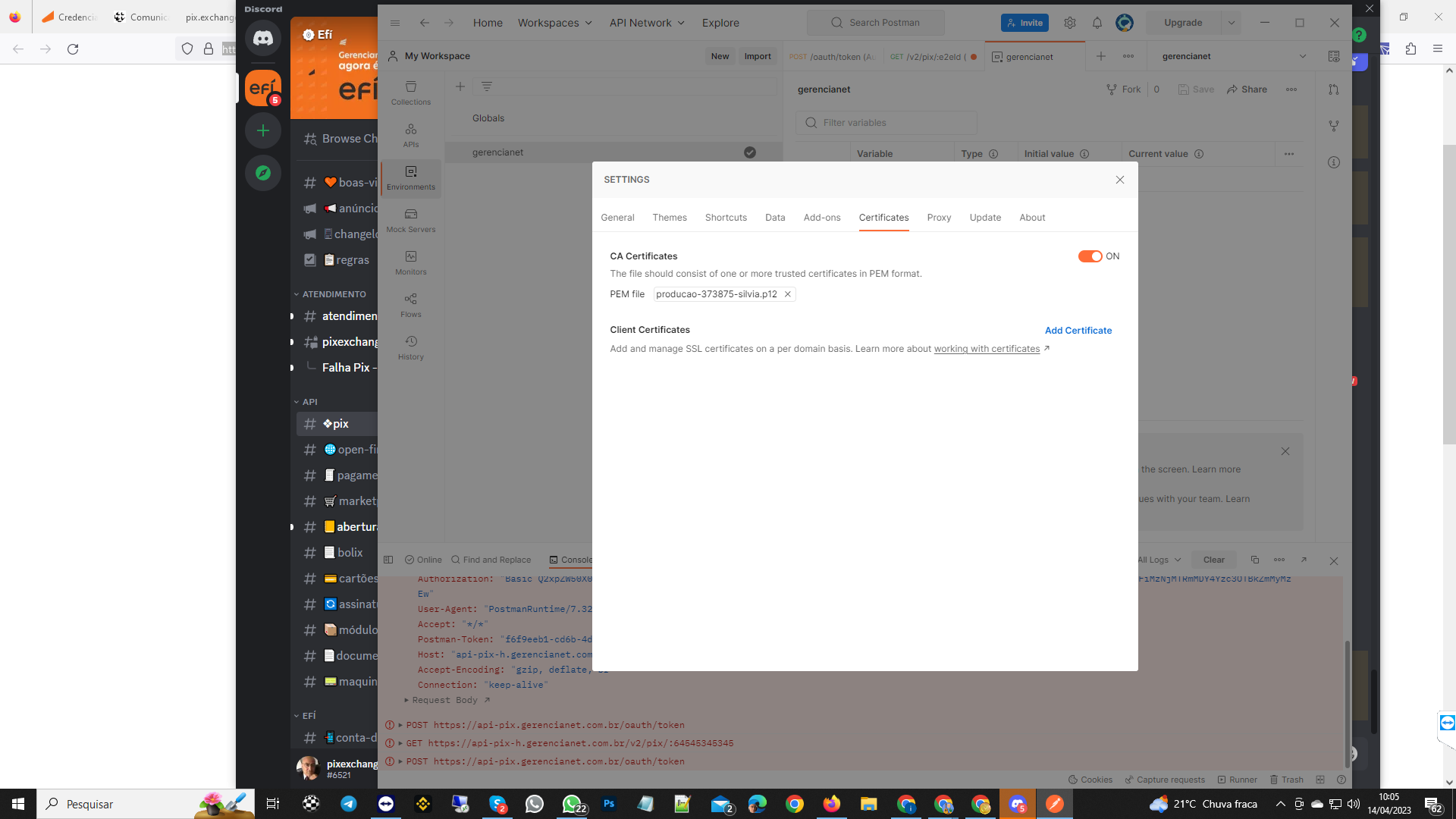Image resolution: width=1456 pixels, height=819 pixels.
Task: Click the Add Certificate link
Action: [1078, 331]
